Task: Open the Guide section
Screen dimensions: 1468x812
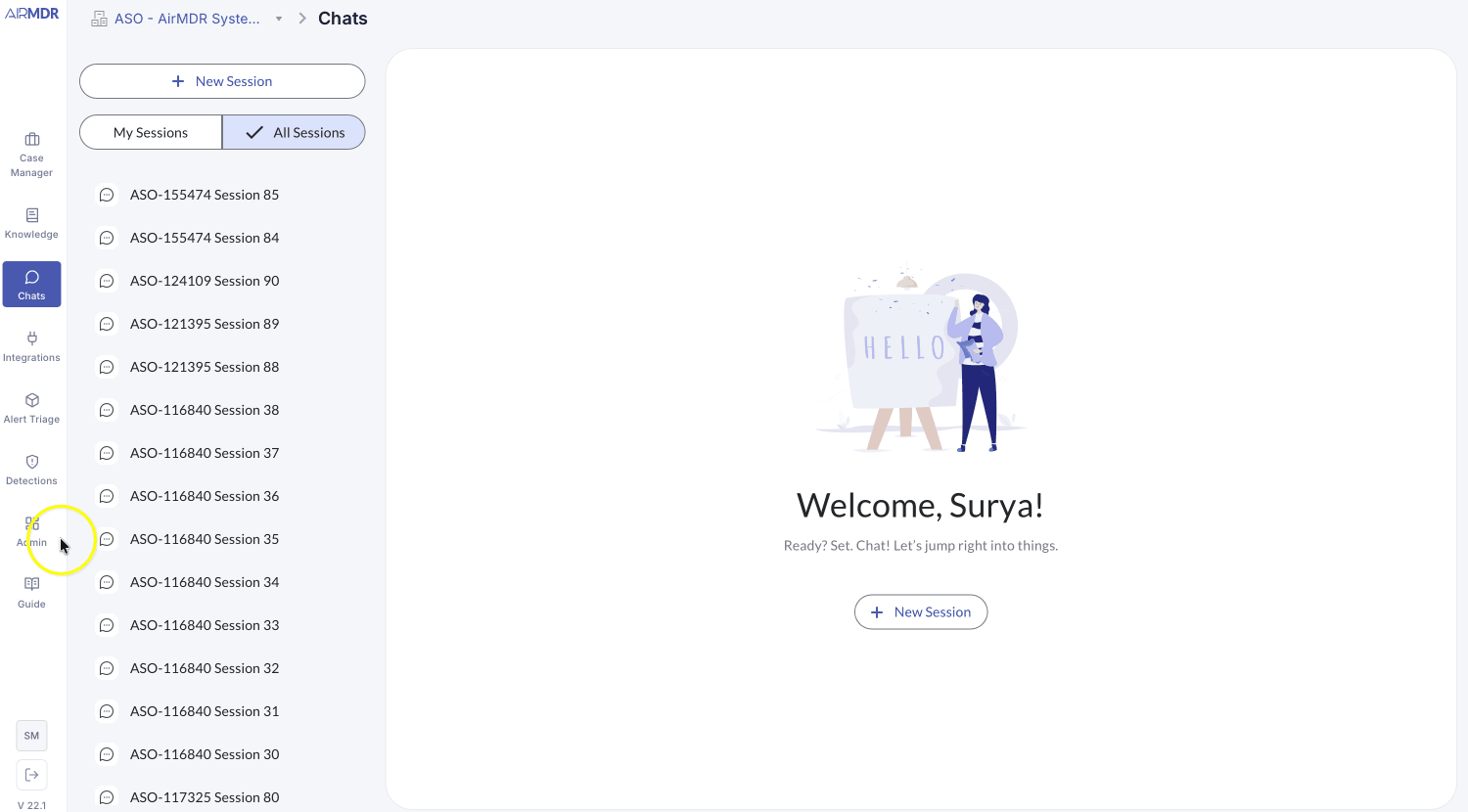Action: click(31, 593)
